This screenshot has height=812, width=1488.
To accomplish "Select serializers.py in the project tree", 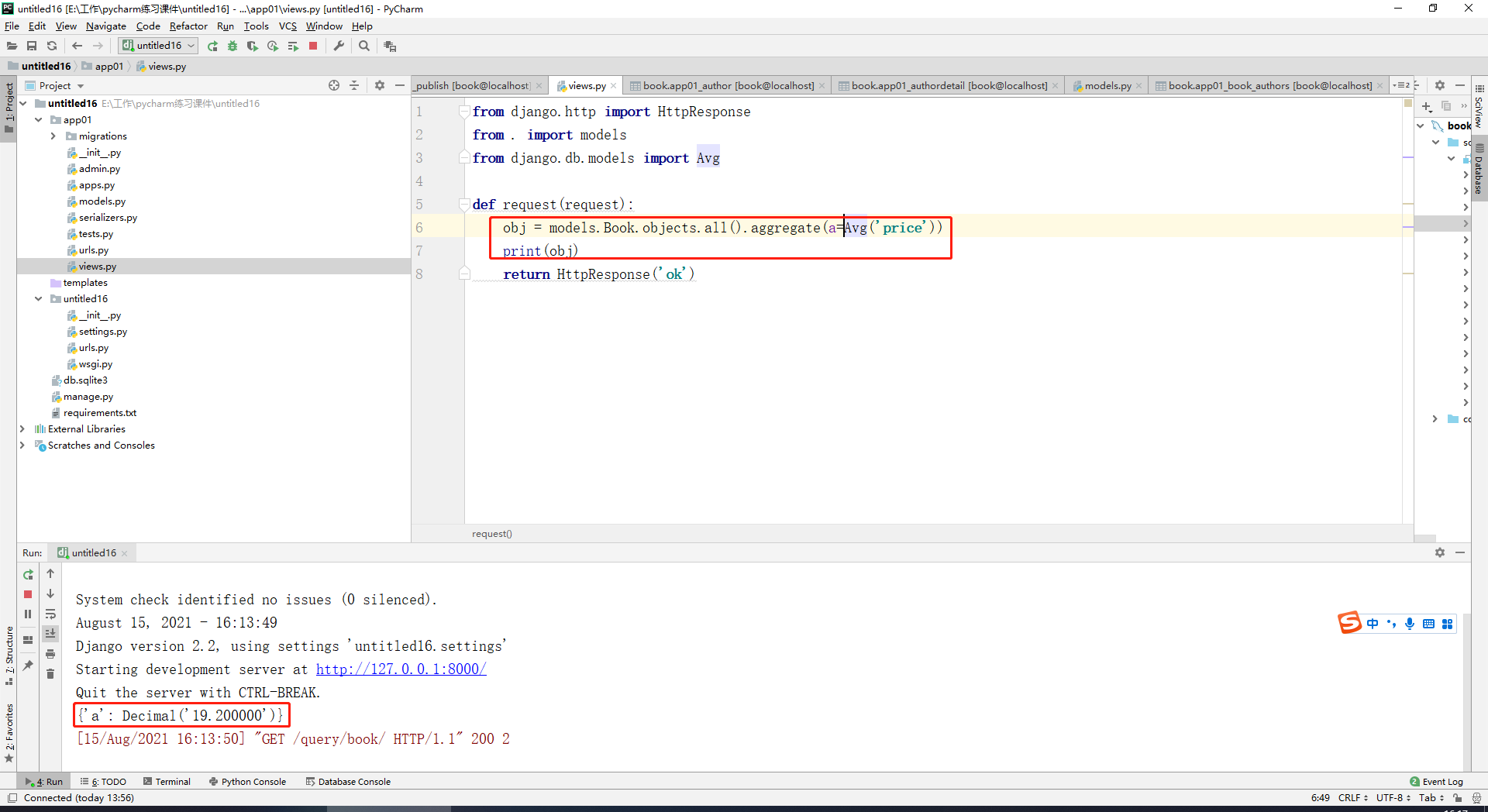I will (108, 218).
